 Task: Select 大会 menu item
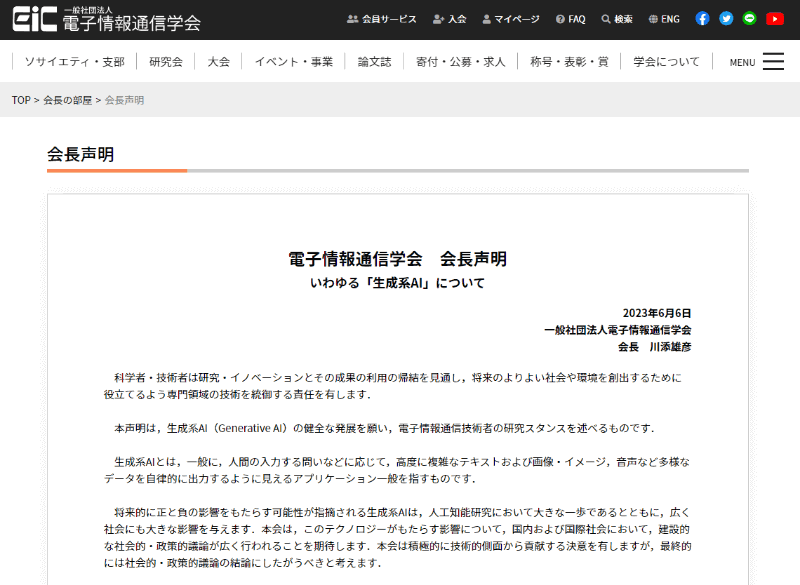point(218,62)
